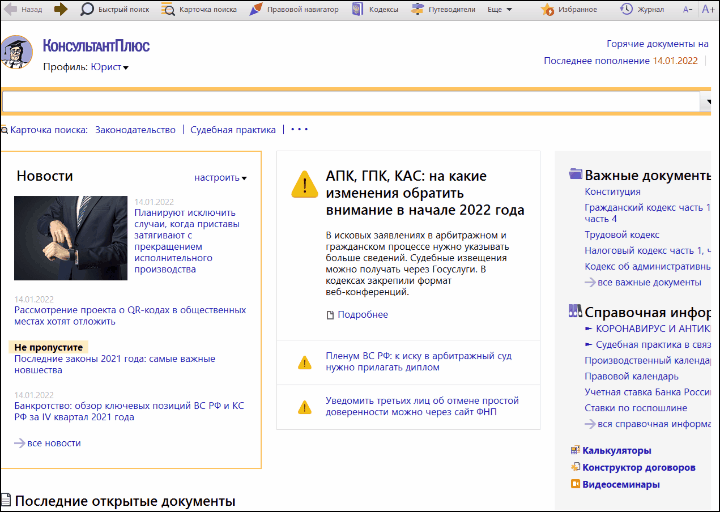Click document icon next to Подробнее
Image resolution: width=720 pixels, height=512 pixels.
pyautogui.click(x=330, y=315)
